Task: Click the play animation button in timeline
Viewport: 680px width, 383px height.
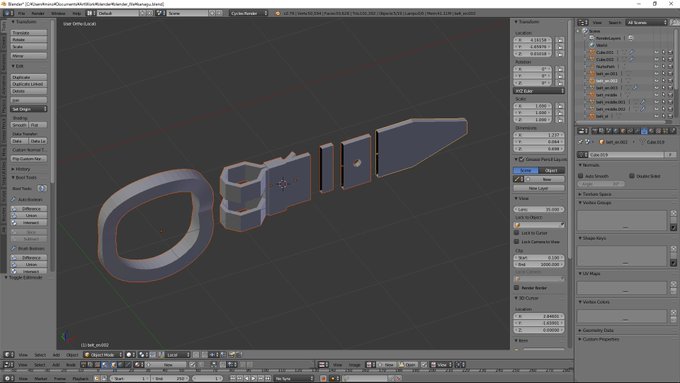Action: [254, 379]
